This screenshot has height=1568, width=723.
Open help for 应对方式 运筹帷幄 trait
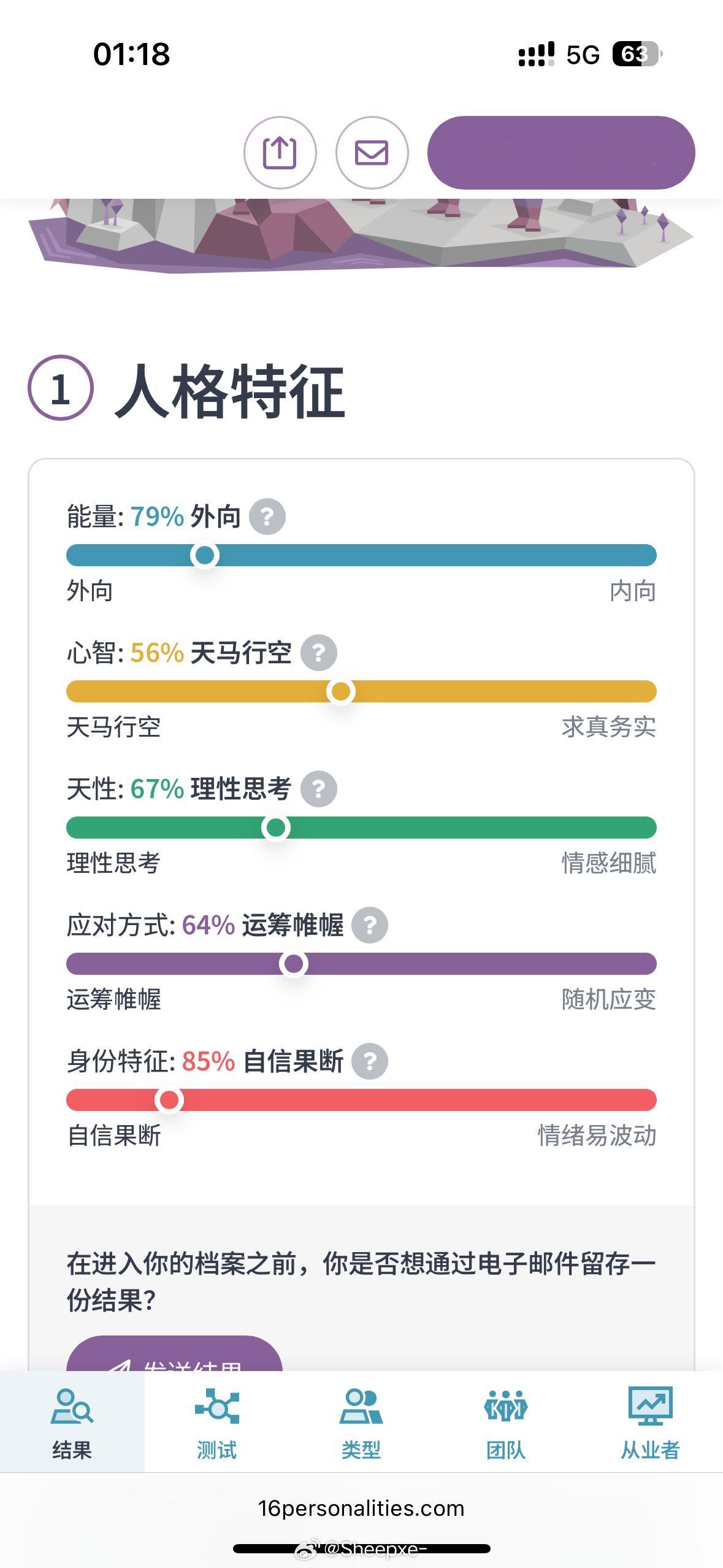pyautogui.click(x=370, y=925)
